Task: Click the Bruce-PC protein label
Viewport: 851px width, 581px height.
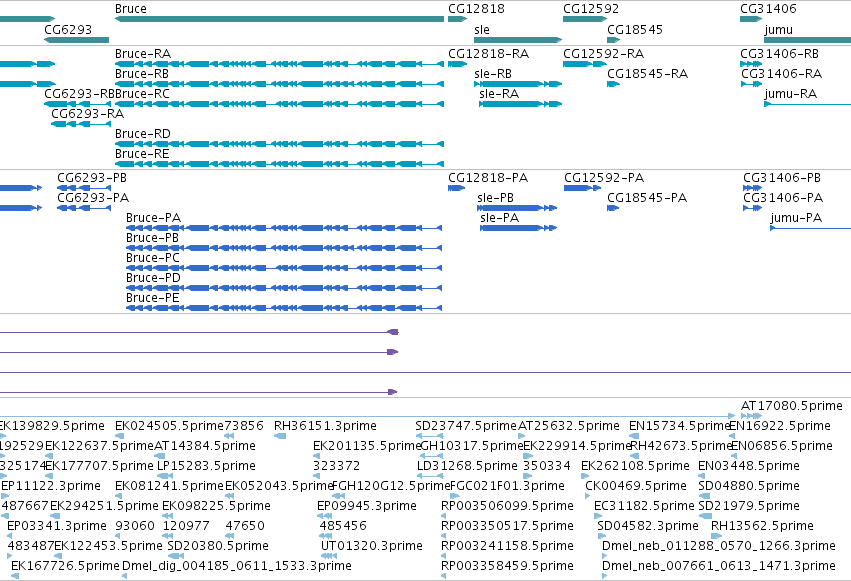Action: [x=153, y=258]
